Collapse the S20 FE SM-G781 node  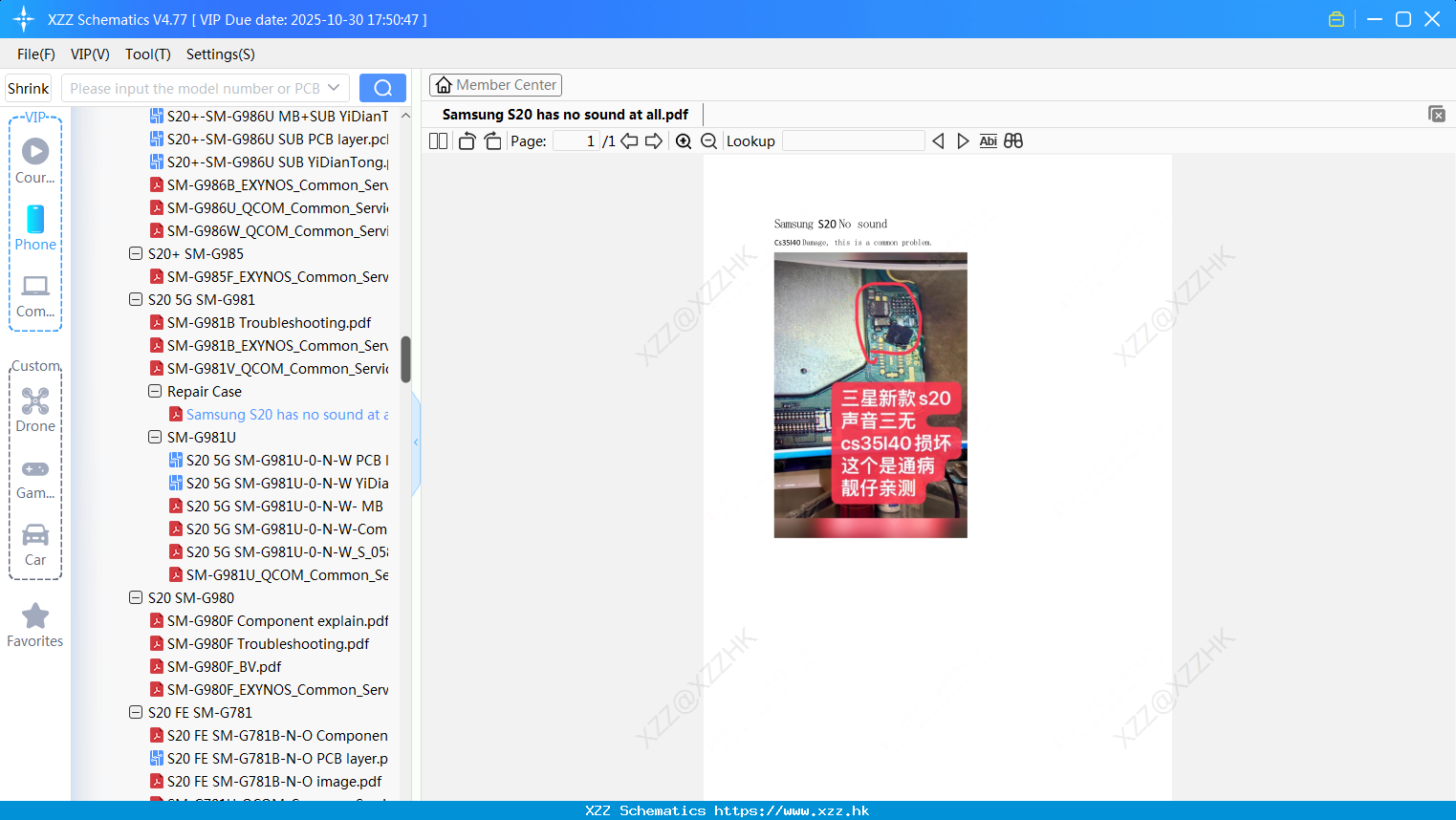136,713
